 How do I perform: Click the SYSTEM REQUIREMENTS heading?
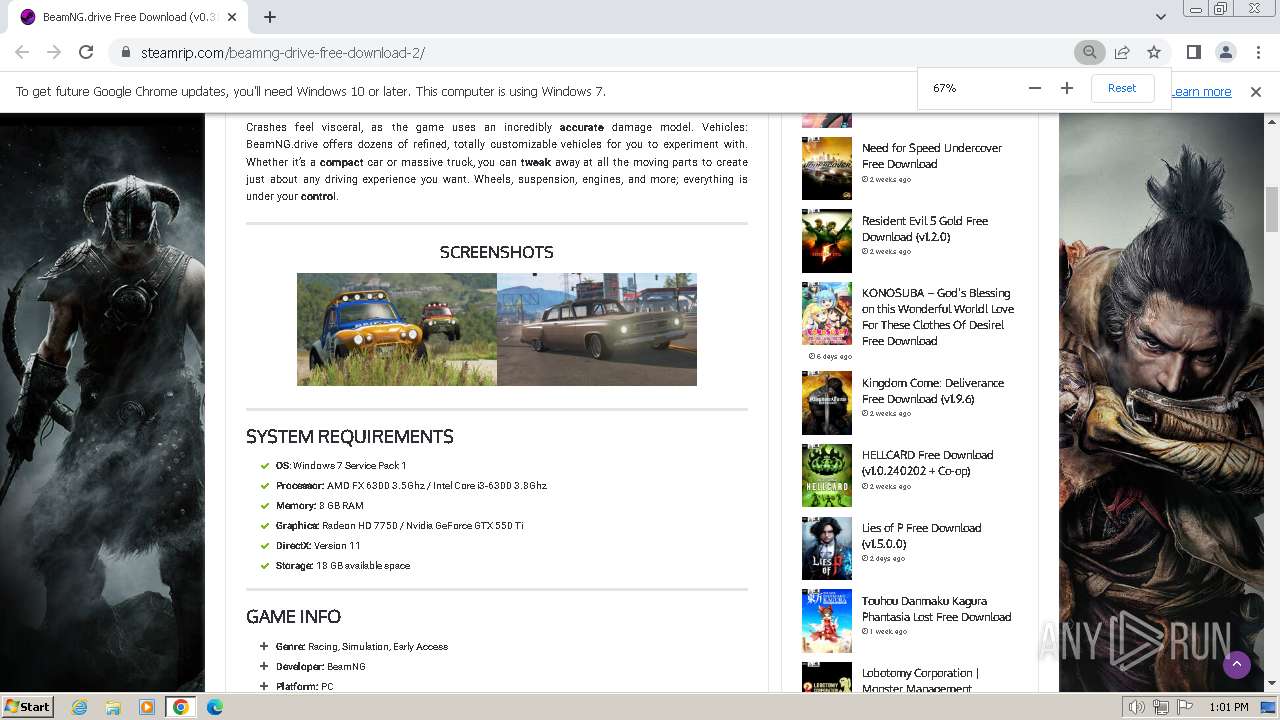[350, 436]
